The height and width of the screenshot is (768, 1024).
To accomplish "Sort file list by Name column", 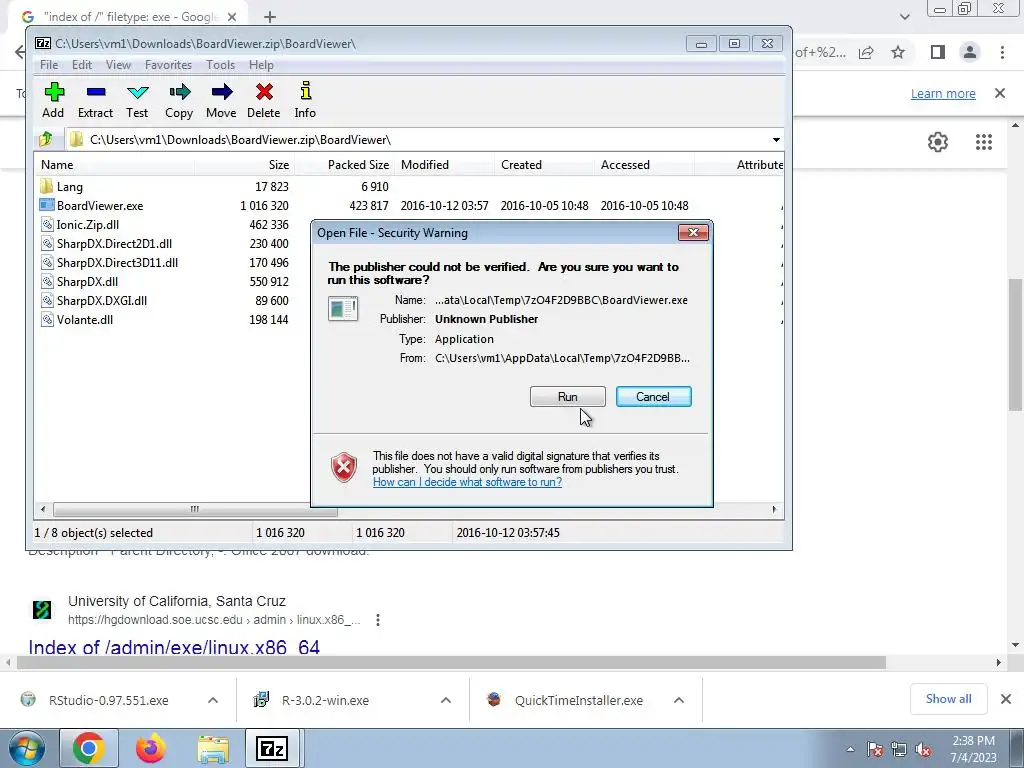I will pos(114,165).
